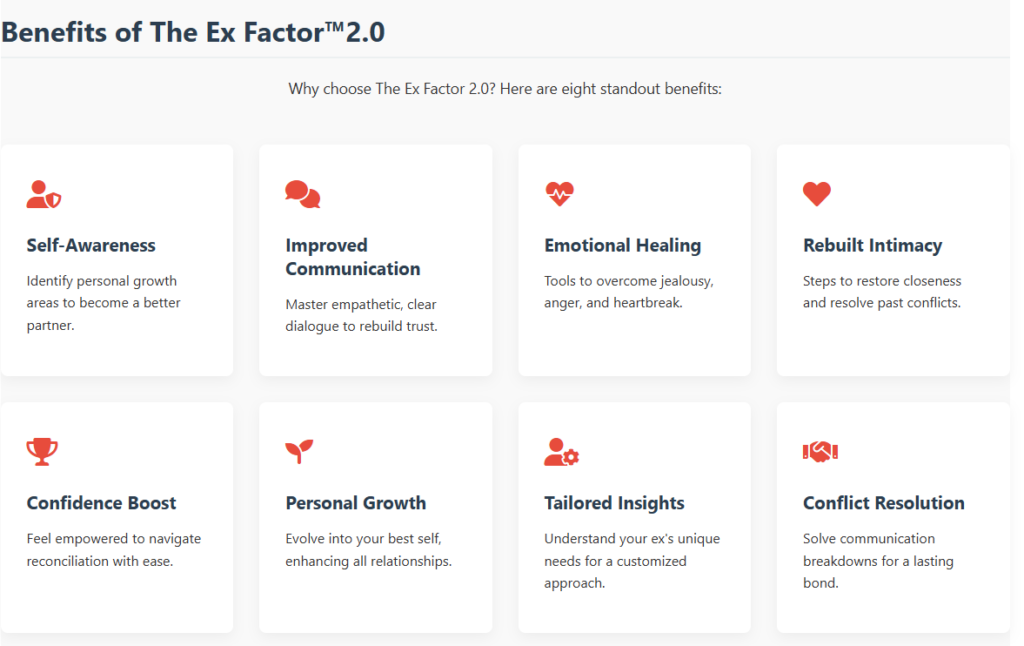Click the trophy Confidence Boost icon

[42, 452]
